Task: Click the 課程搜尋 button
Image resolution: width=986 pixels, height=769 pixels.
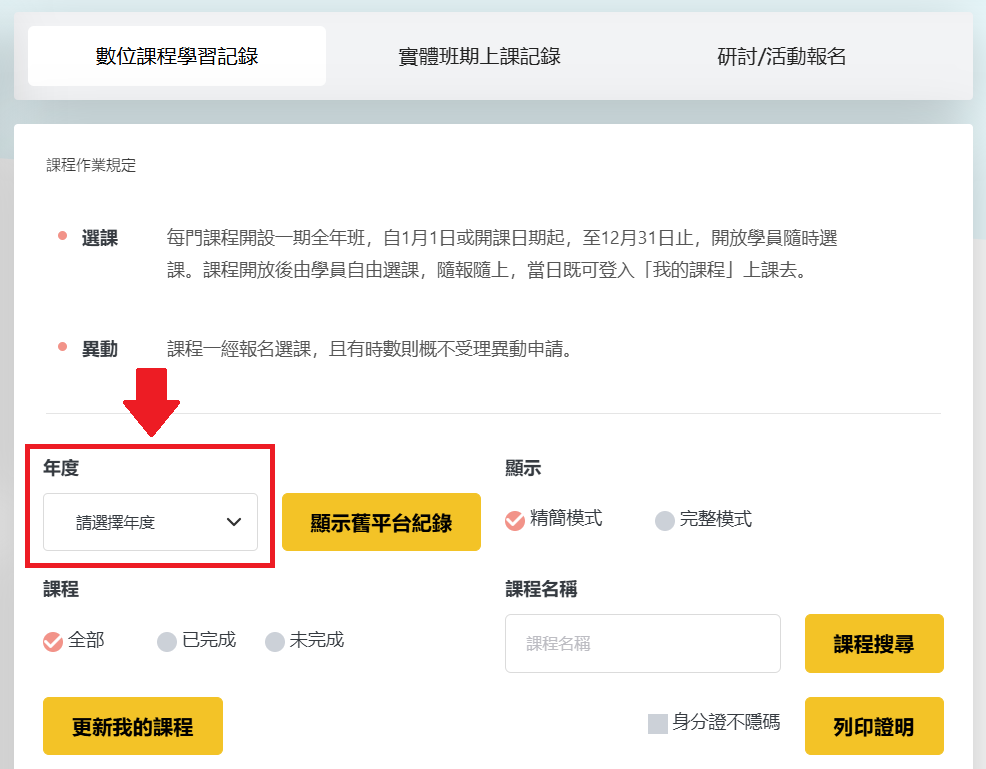Action: [x=874, y=643]
